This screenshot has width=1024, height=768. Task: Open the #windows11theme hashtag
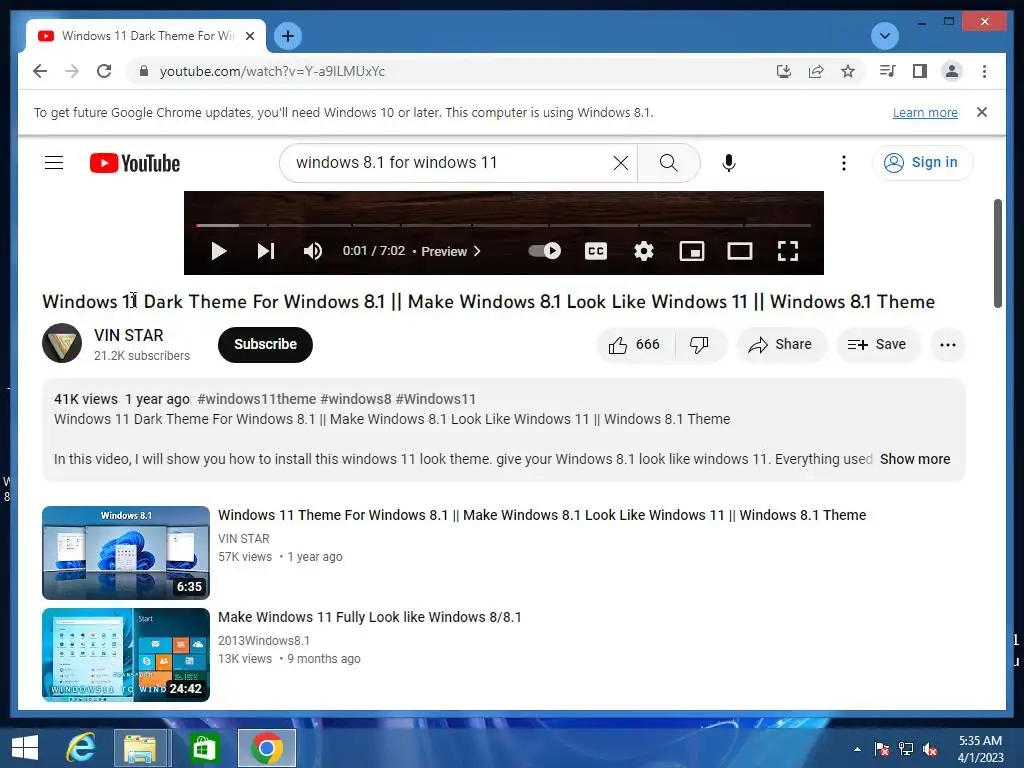[257, 399]
